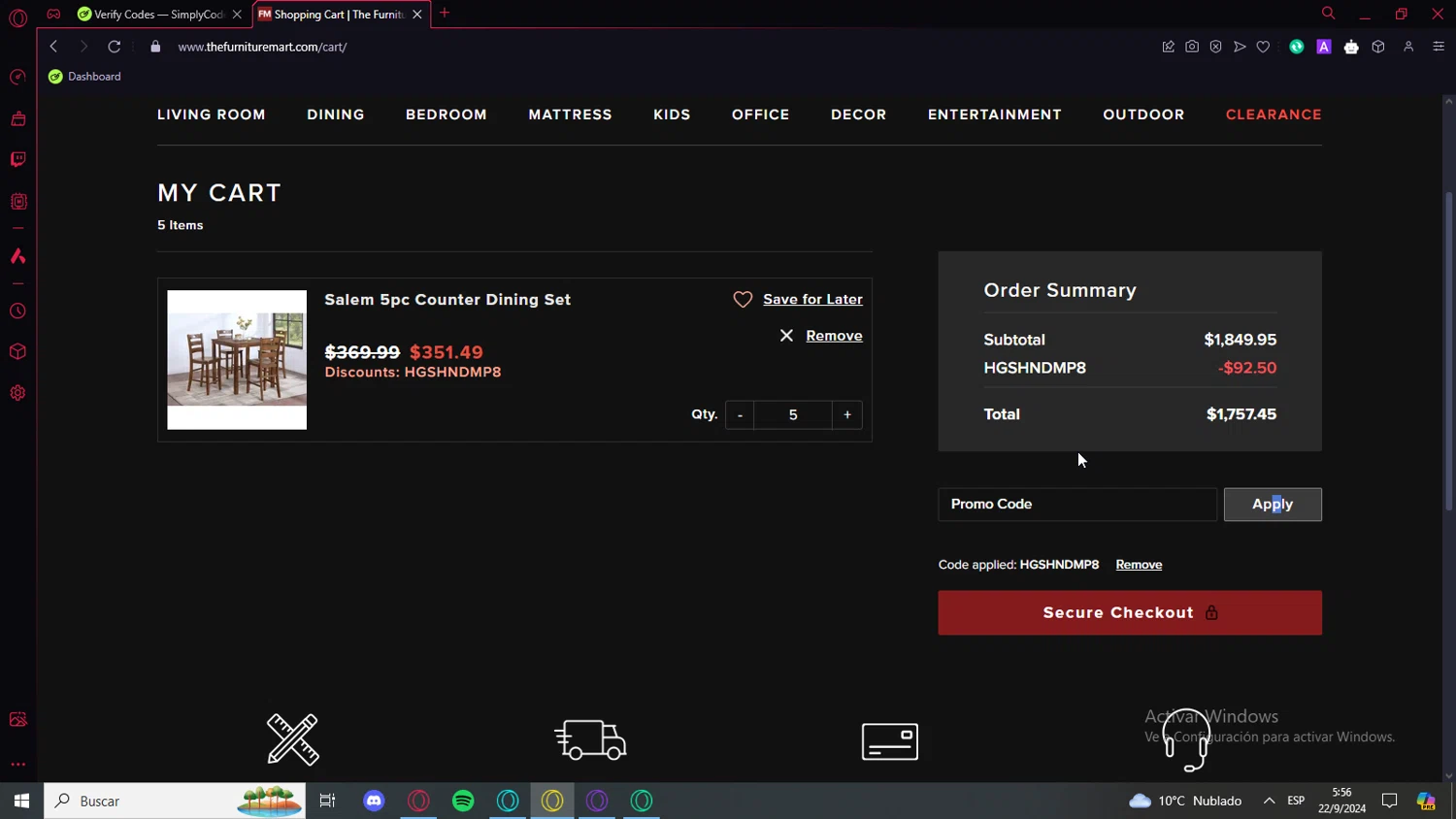Open the profile account icon
The image size is (1456, 819).
1408,47
